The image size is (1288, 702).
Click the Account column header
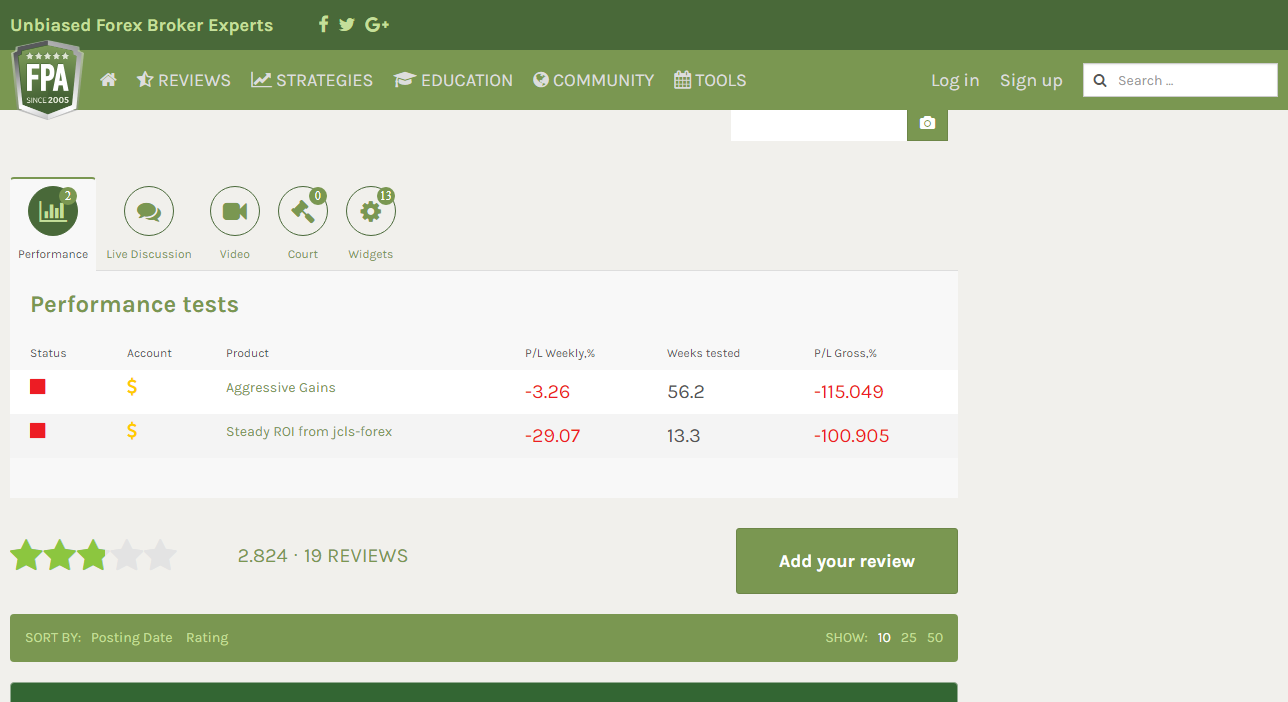click(149, 353)
